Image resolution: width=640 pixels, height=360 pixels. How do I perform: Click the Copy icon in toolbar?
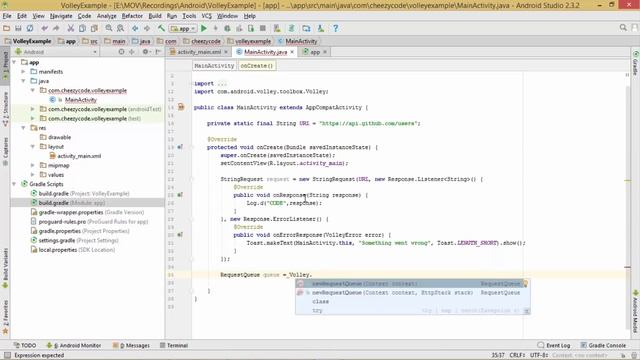tap(82, 28)
